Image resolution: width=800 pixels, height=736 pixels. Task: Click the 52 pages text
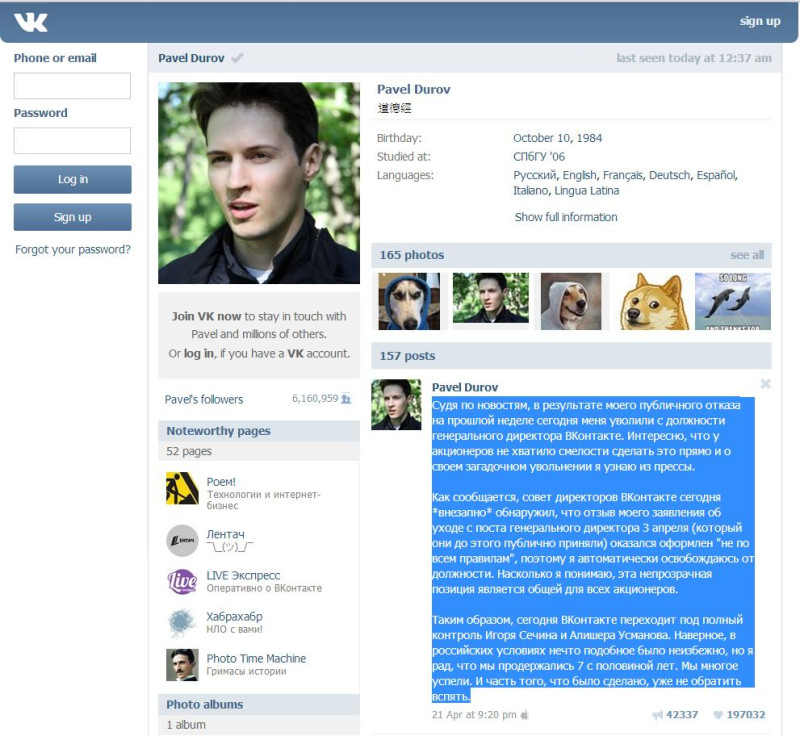pyautogui.click(x=189, y=451)
